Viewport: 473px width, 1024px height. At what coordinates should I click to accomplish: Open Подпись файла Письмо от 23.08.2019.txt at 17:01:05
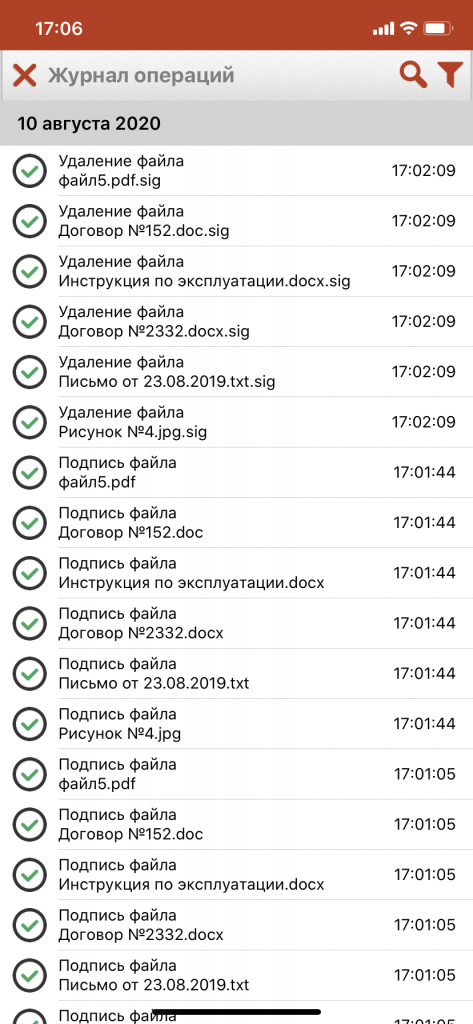(x=236, y=975)
